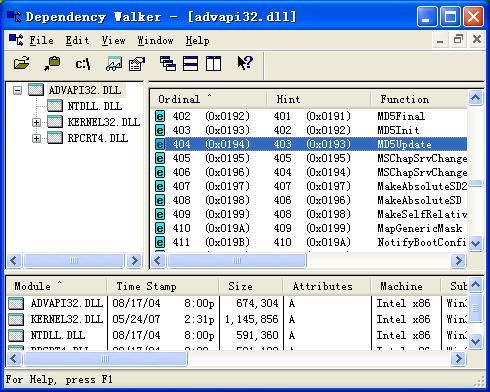This screenshot has width=490, height=392.
Task: Click exports list horizontal scrollbar left arrow
Action: pos(158,260)
